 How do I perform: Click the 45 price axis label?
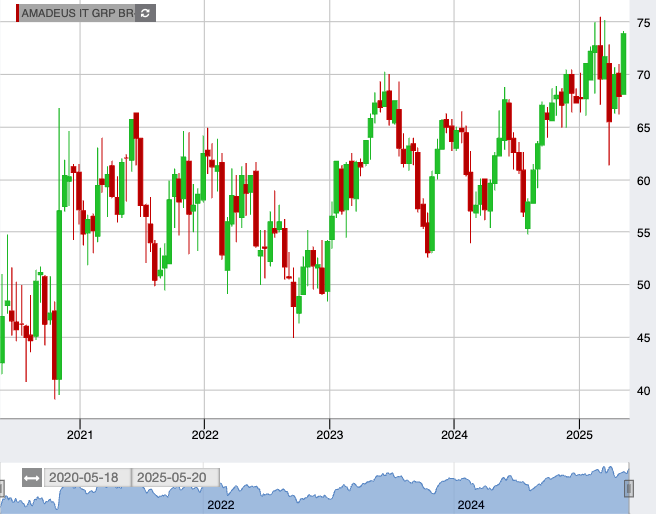643,338
